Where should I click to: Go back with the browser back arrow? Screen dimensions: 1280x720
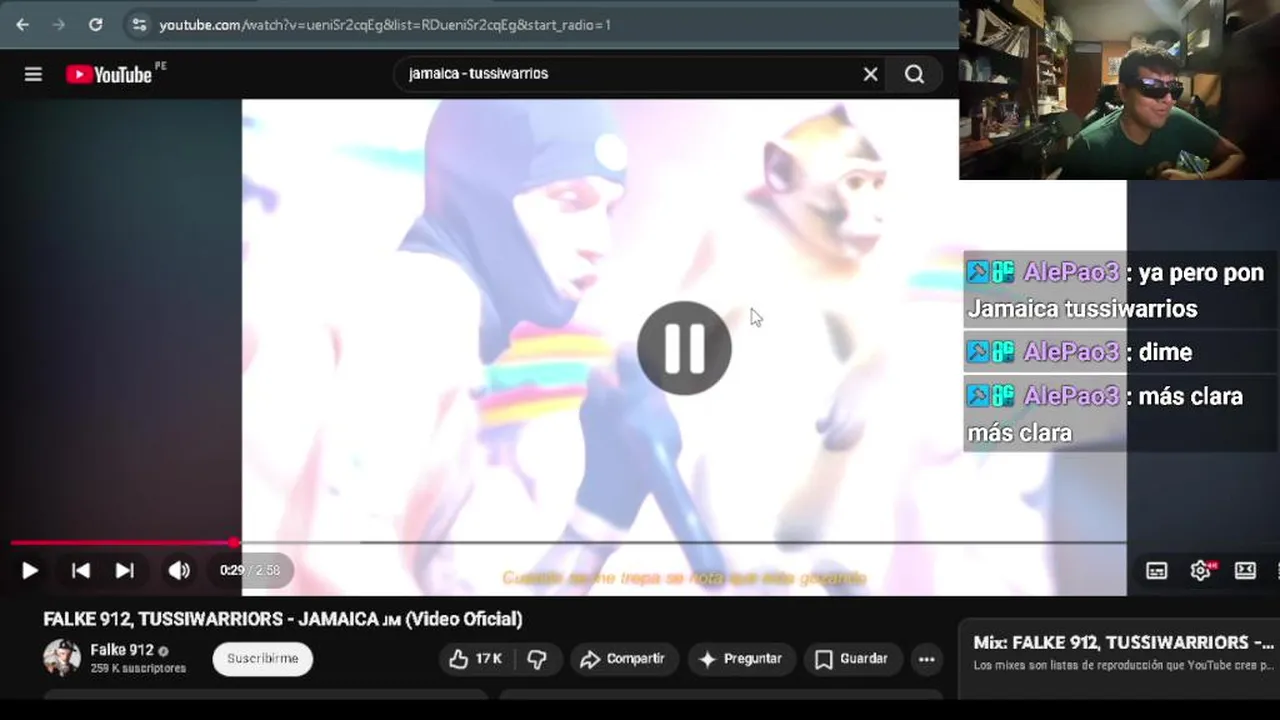click(23, 24)
